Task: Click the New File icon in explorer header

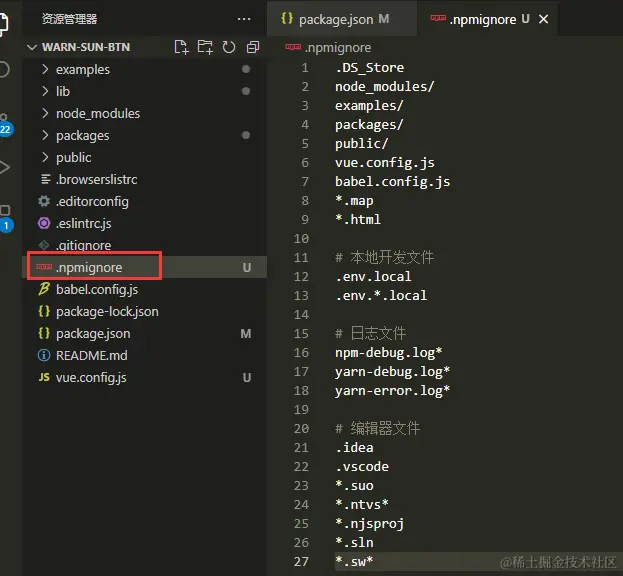Action: tap(181, 47)
